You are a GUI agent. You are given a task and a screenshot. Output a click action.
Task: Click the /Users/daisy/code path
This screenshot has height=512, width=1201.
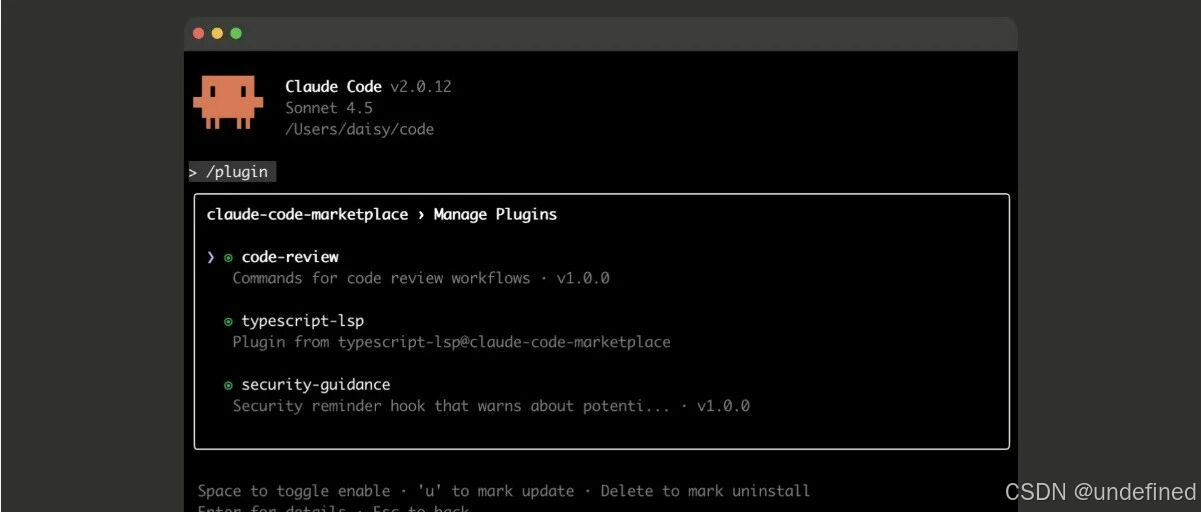coord(359,129)
